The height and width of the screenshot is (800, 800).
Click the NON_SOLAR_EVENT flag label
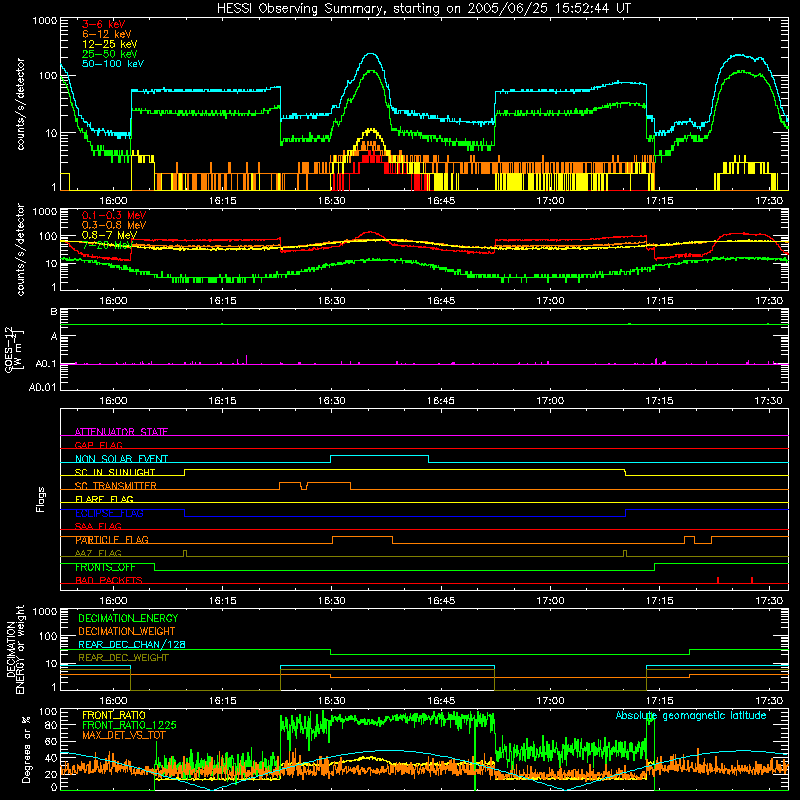[121, 459]
